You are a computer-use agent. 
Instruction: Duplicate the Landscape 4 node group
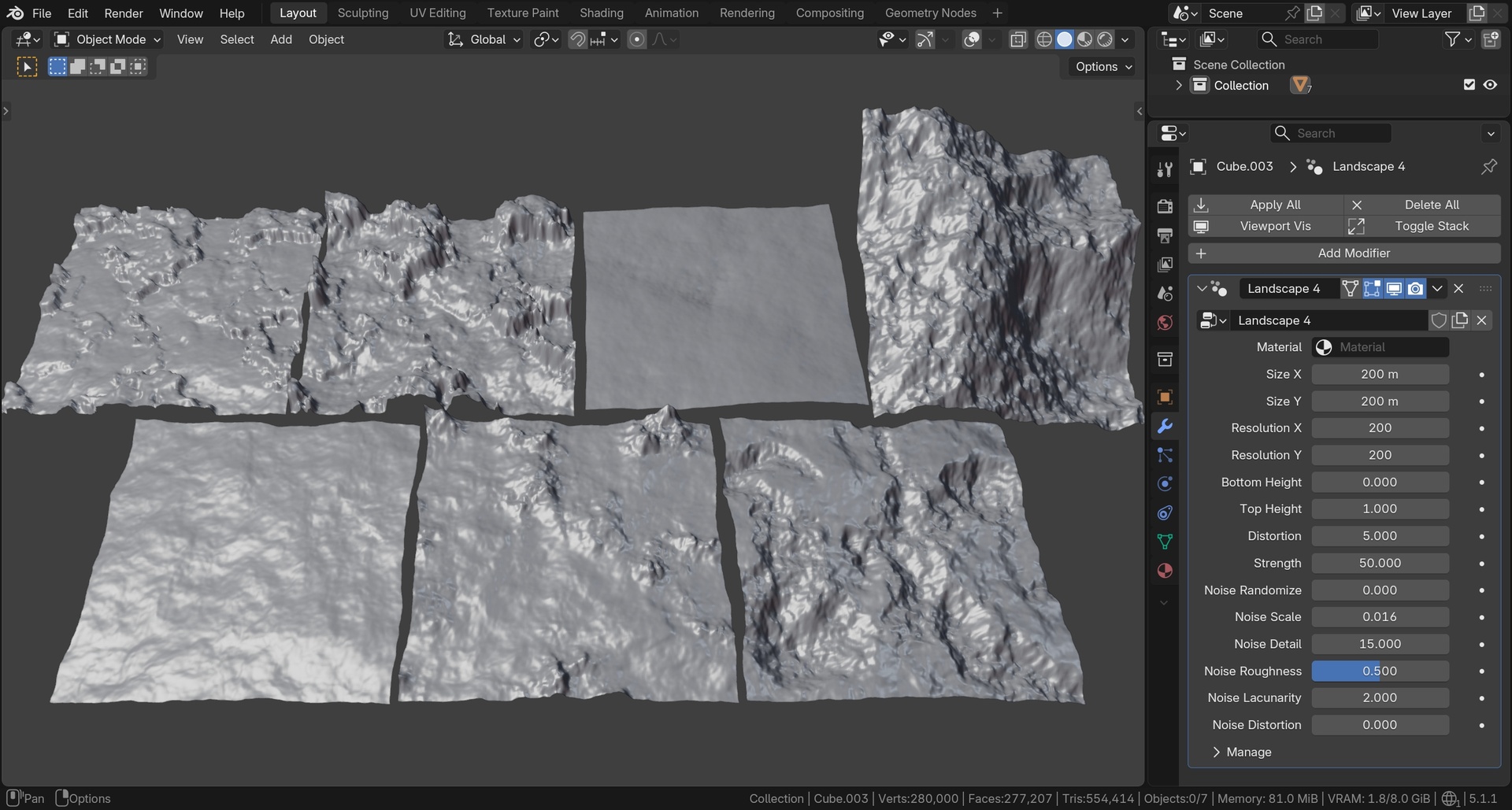pos(1460,320)
